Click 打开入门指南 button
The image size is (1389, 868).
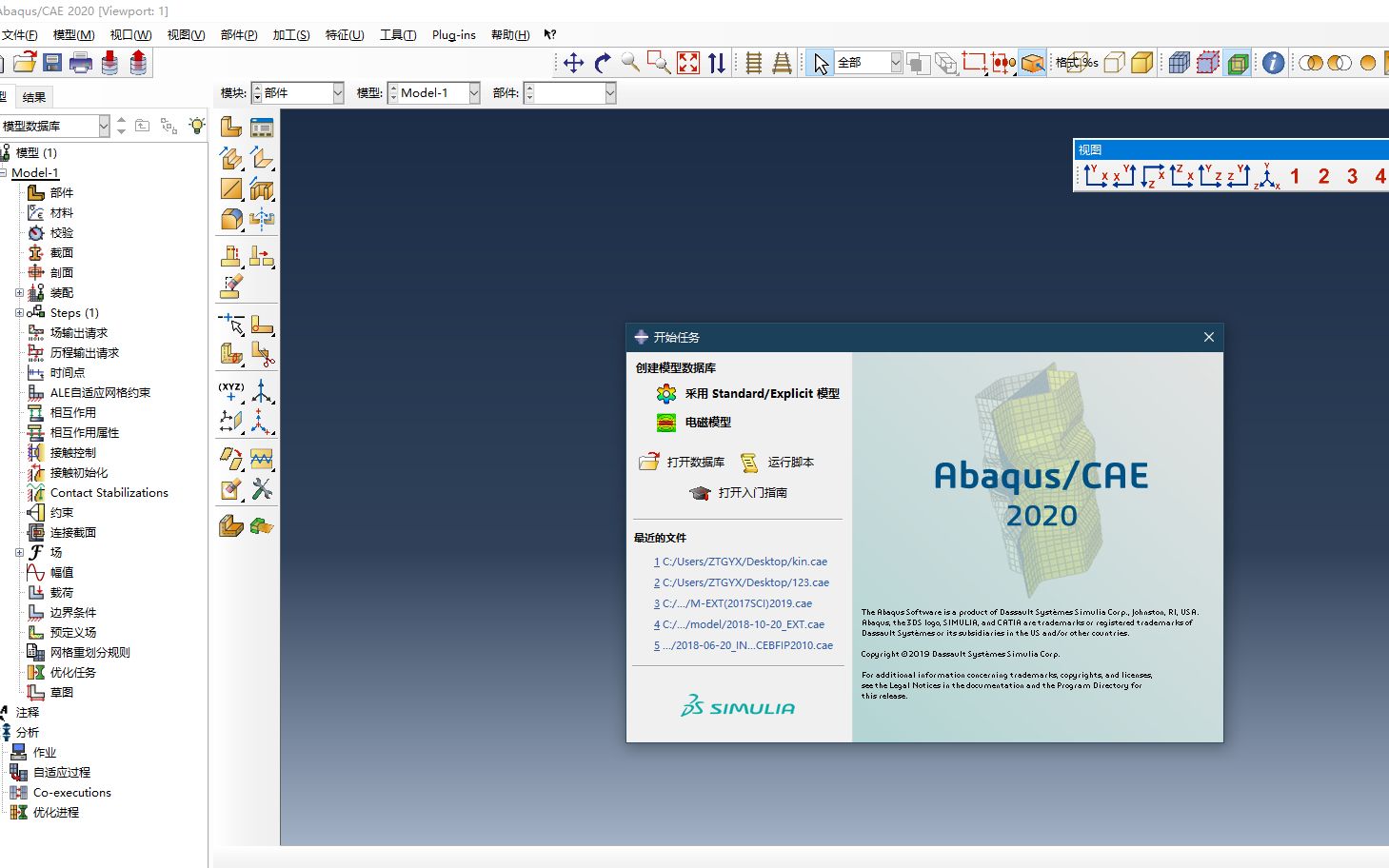[739, 492]
